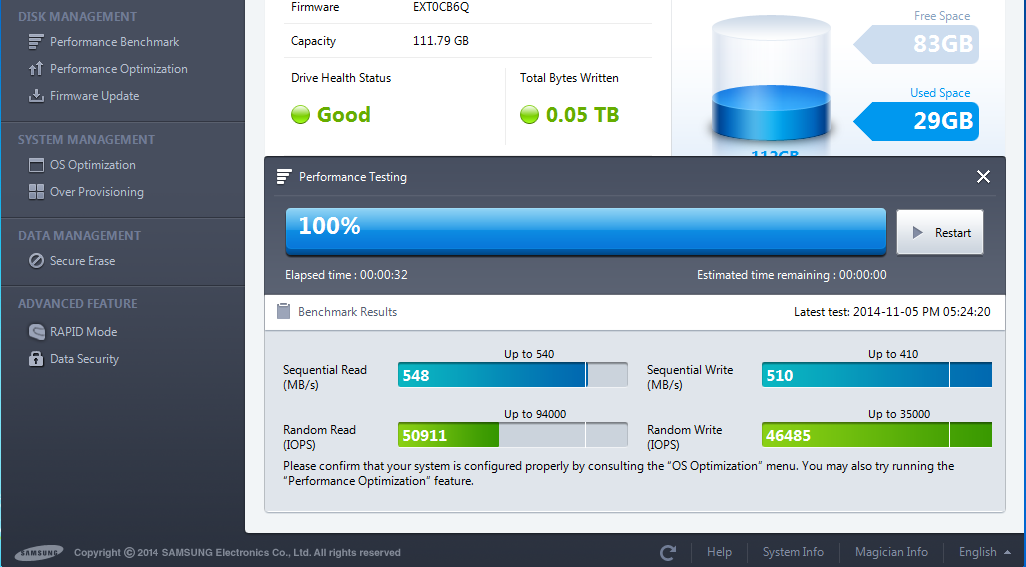
Task: Open Help from the footer
Action: (719, 552)
